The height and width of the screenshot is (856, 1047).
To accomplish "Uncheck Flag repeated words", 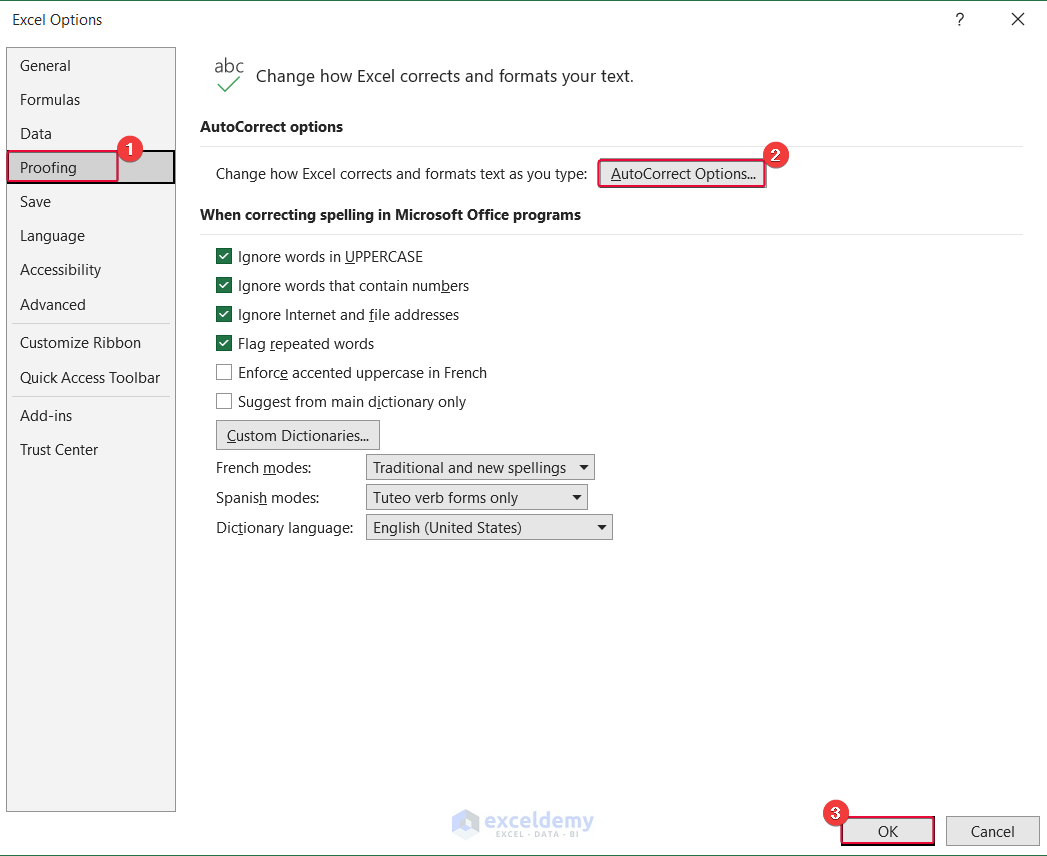I will pos(224,343).
